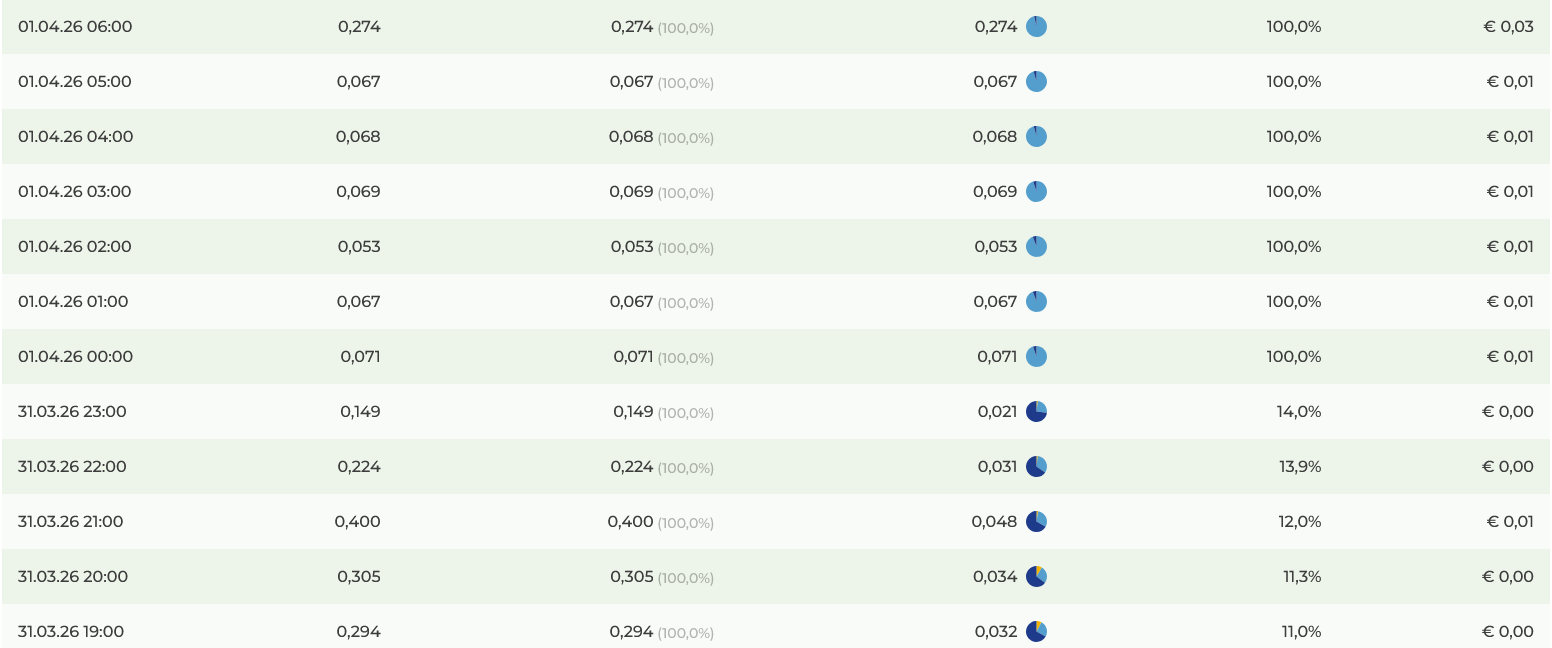
Task: Click the pie chart in the 01.04.26 05:00 row
Action: 1036,82
